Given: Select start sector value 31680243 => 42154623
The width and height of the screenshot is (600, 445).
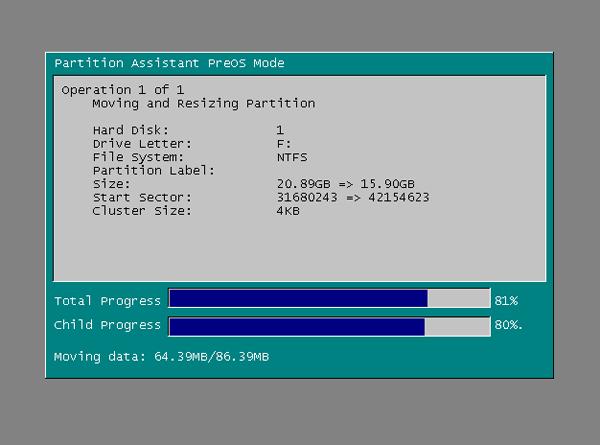Looking at the screenshot, I should pos(352,198).
